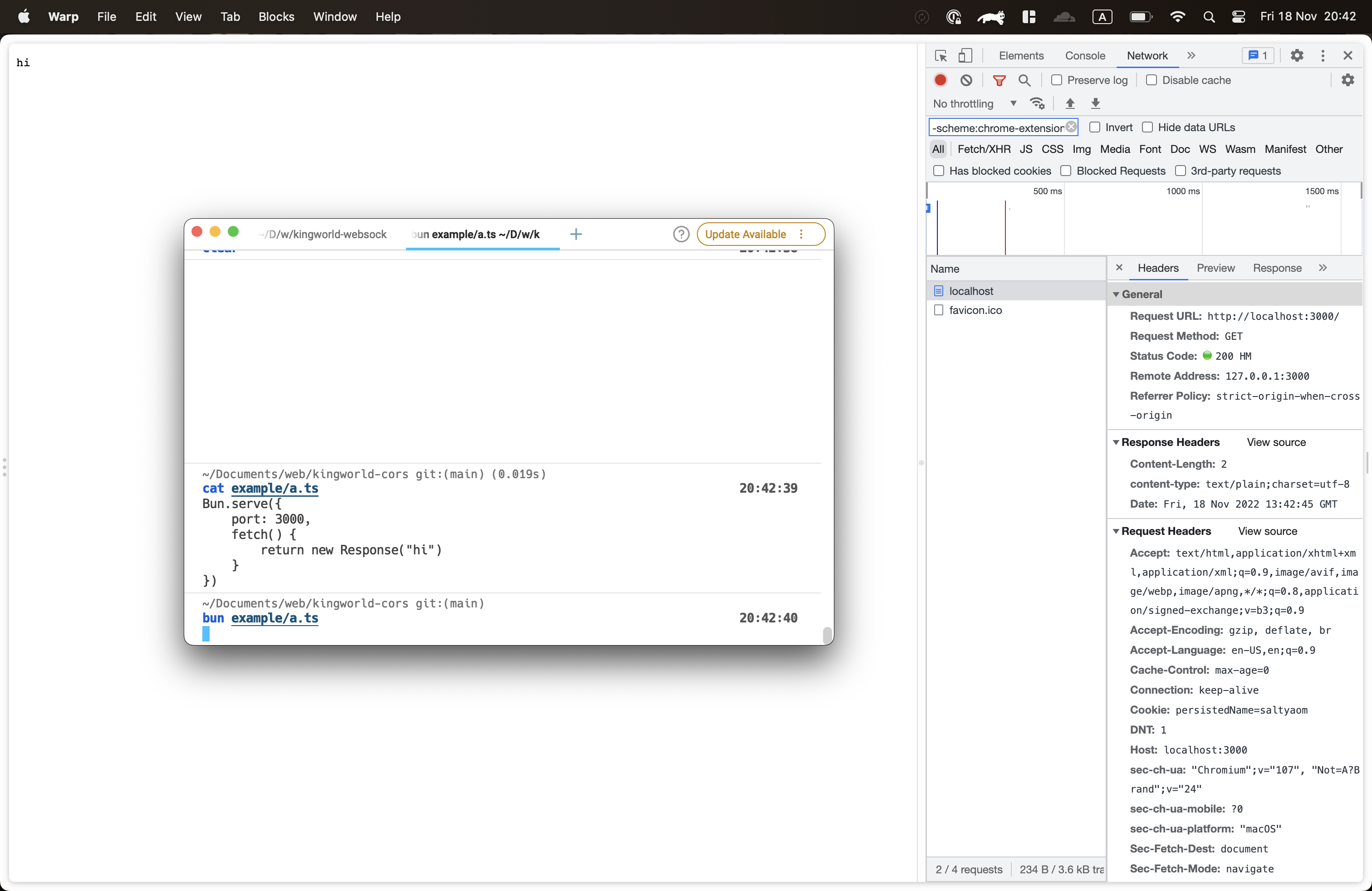Select the localhost request row
1372x891 pixels.
[1015, 291]
